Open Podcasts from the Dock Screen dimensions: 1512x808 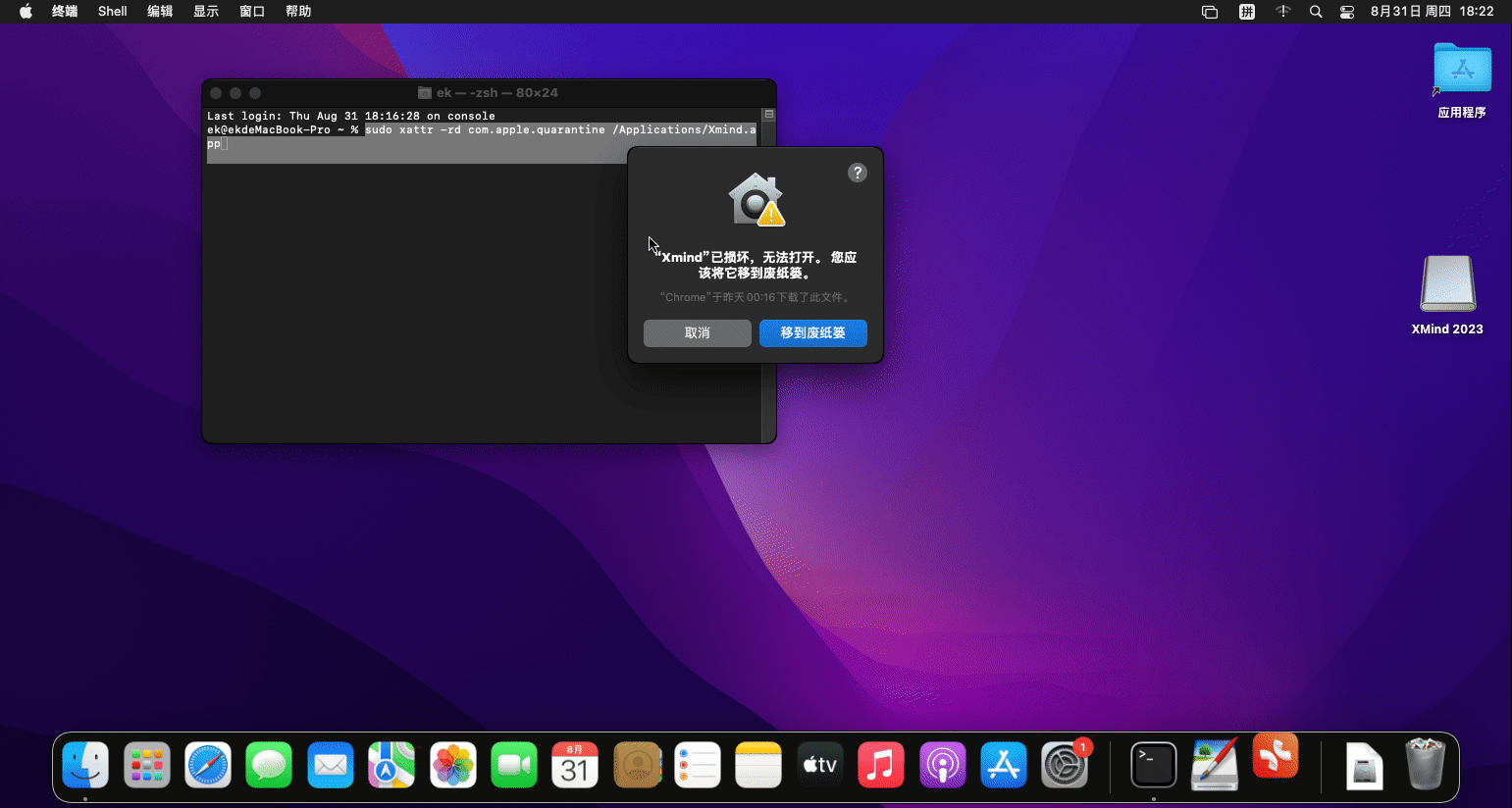[943, 765]
